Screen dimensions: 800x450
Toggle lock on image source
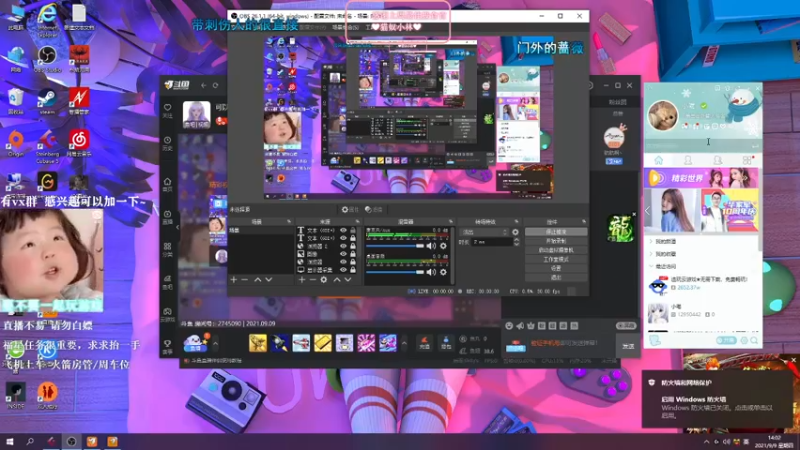click(353, 254)
